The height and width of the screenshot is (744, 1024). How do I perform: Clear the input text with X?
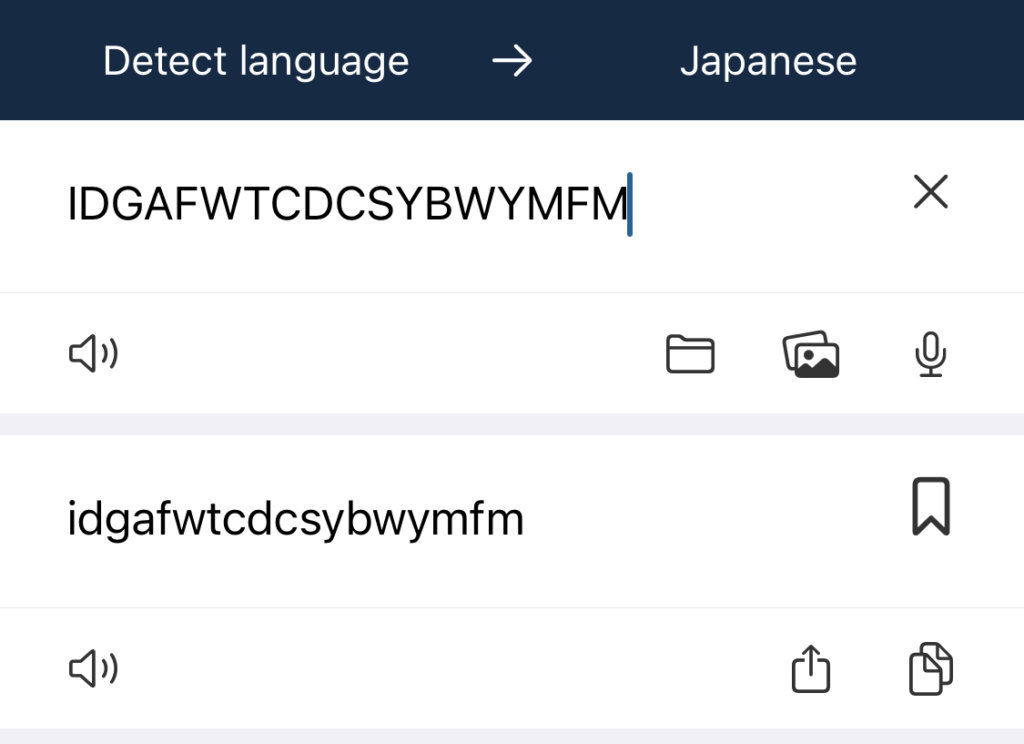click(x=931, y=192)
